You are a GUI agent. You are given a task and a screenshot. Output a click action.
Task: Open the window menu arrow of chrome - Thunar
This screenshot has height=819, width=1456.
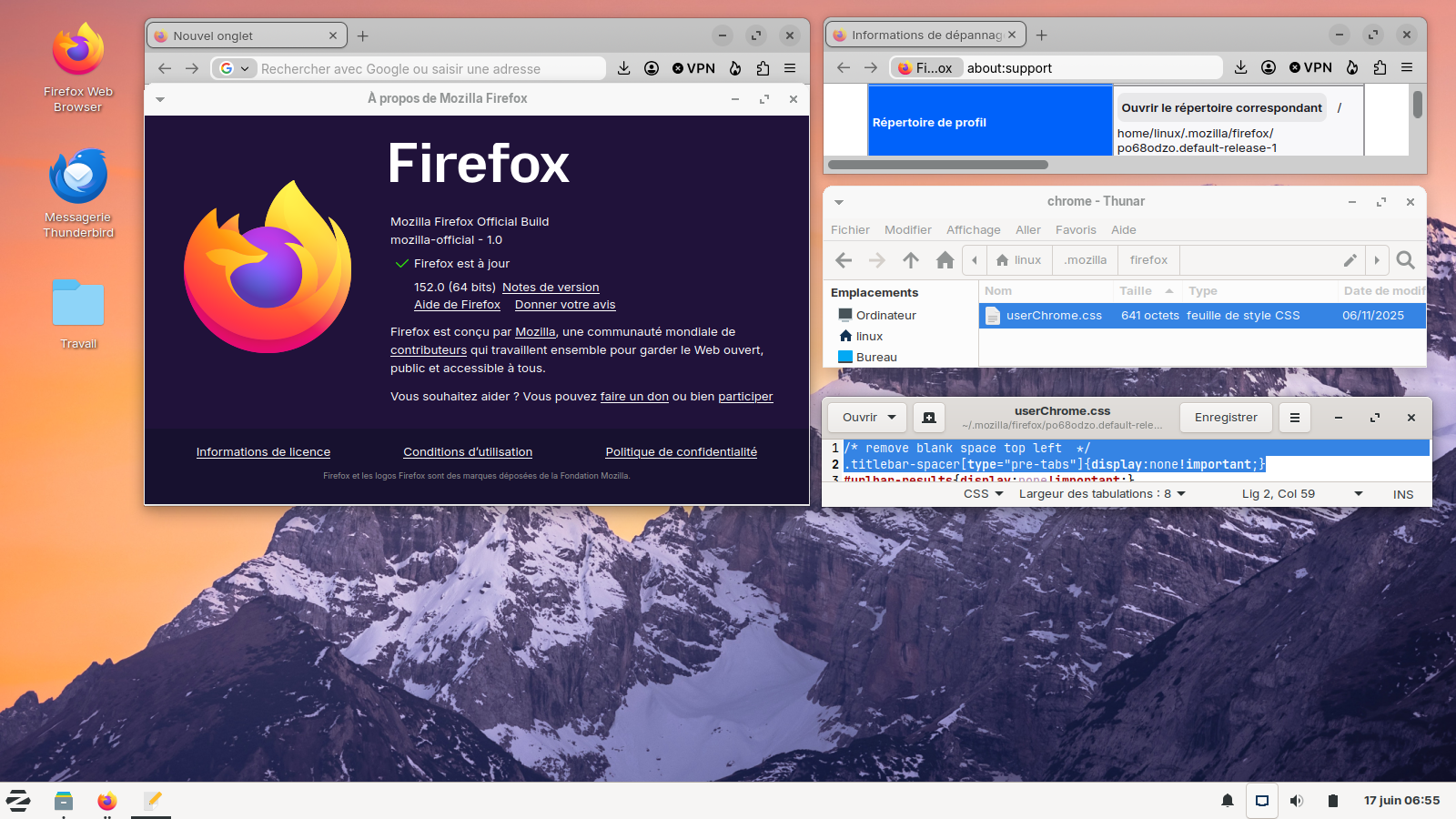pos(839,202)
